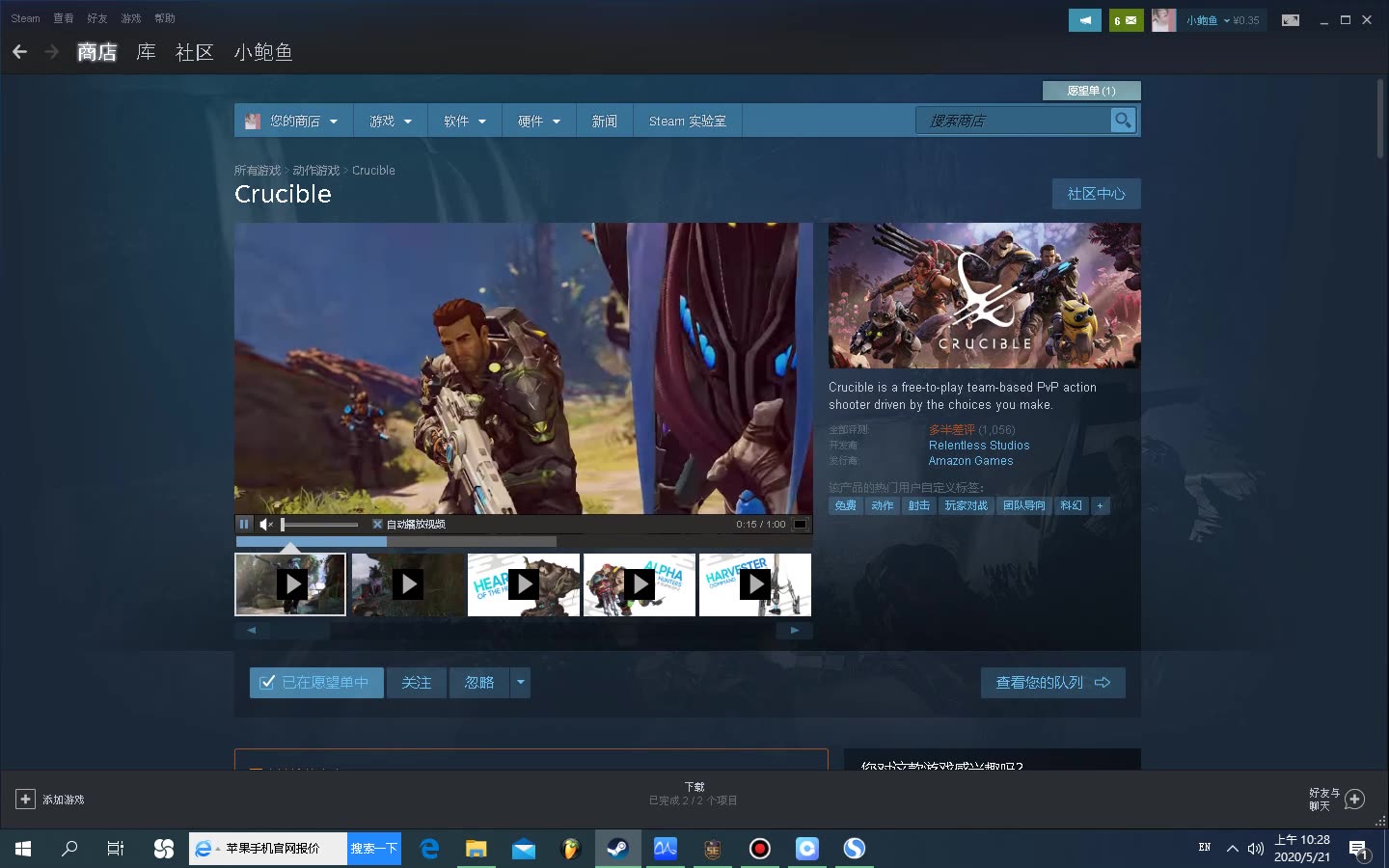This screenshot has width=1389, height=868.
Task: Open Steam 实验室 tab
Action: pos(688,121)
